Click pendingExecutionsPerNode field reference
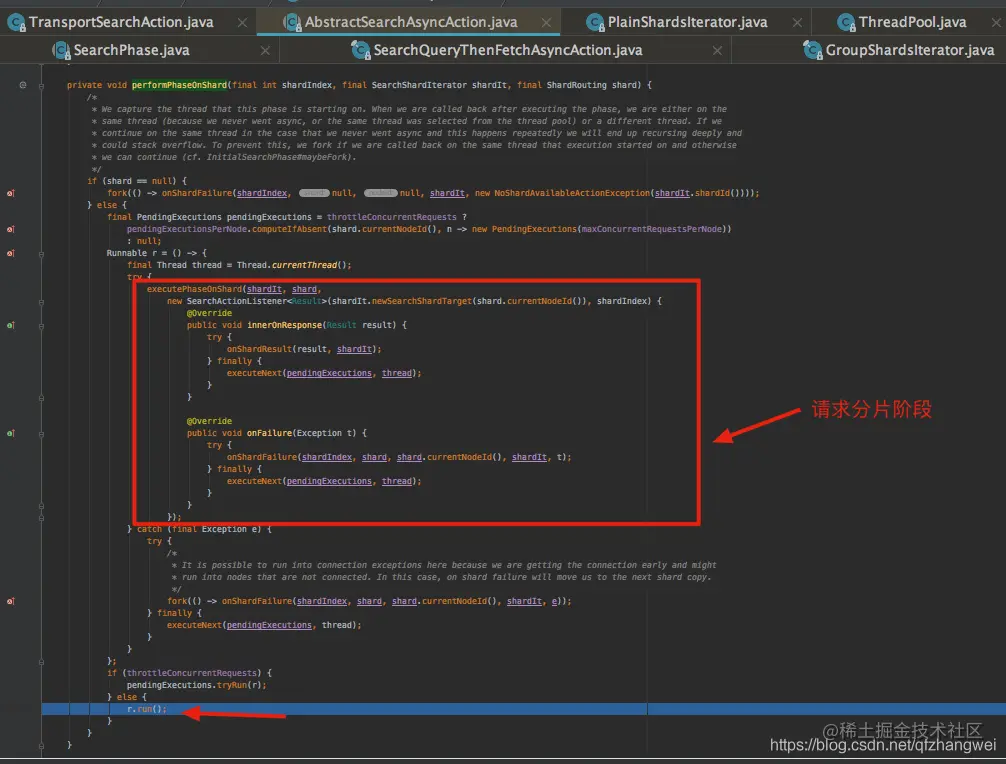This screenshot has width=1006, height=764. point(187,229)
